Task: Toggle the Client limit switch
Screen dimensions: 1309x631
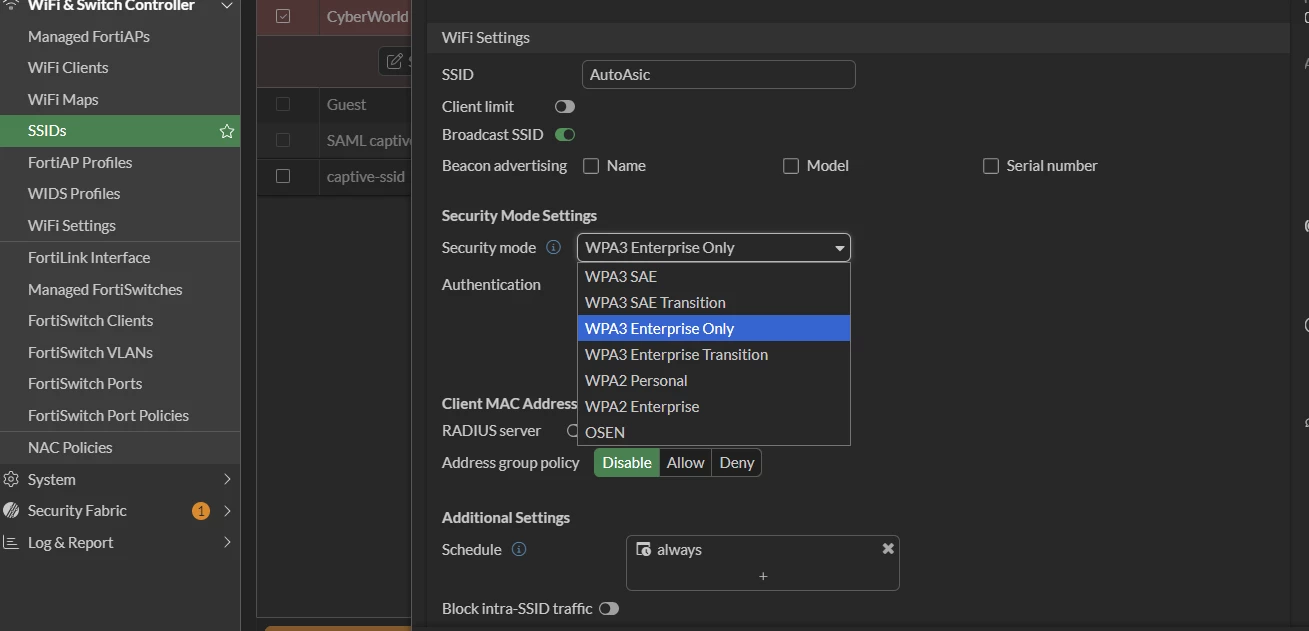Action: 565,106
